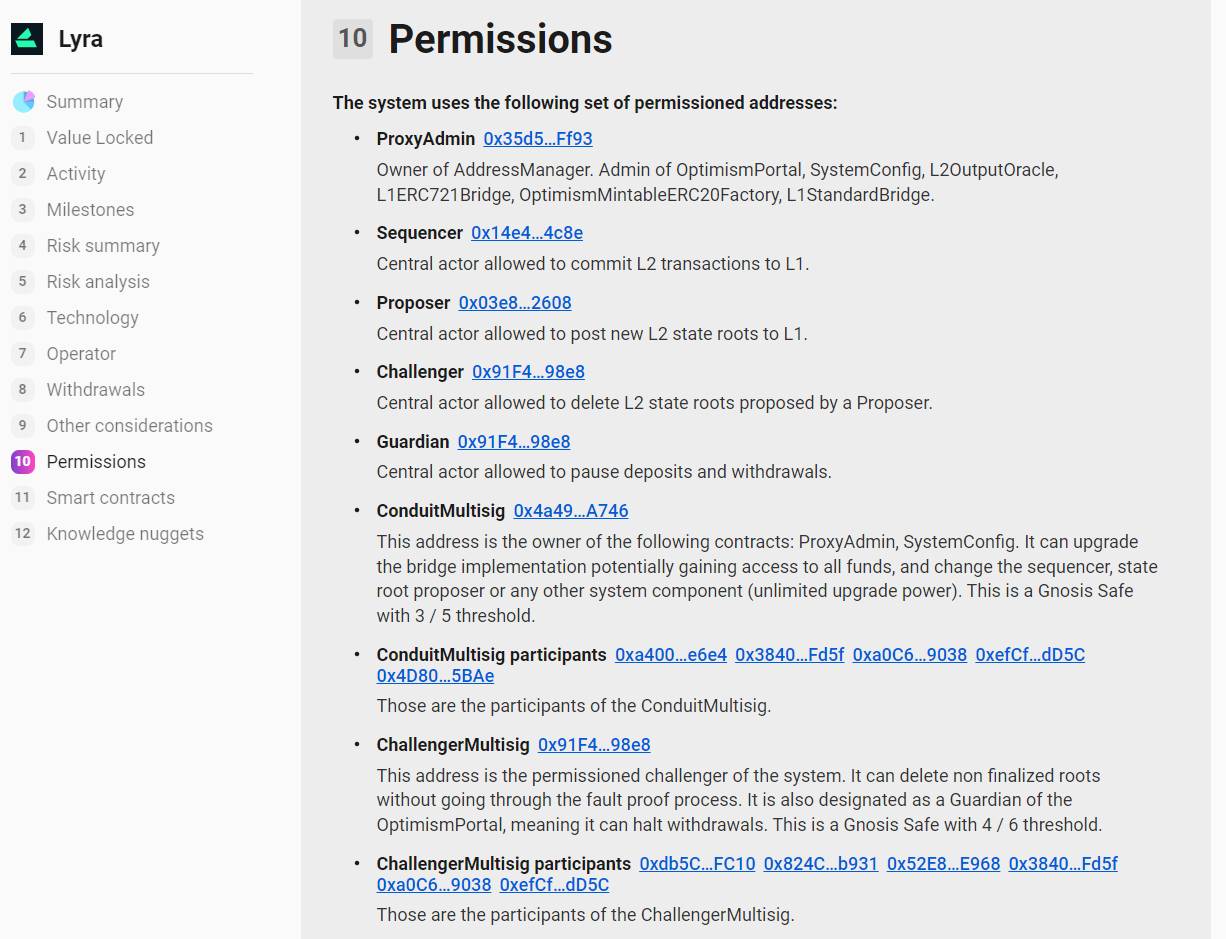Click the number 7 Operator badge
The image size is (1226, 939).
[x=23, y=353]
